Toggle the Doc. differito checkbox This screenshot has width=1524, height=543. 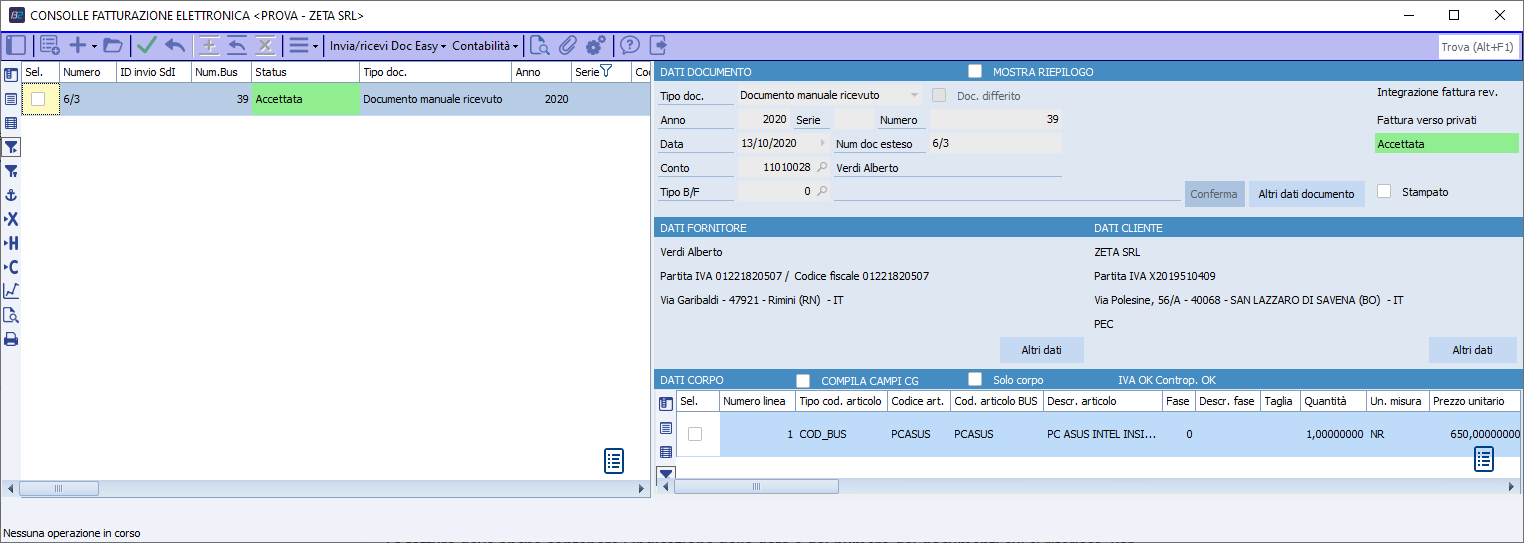pos(939,95)
